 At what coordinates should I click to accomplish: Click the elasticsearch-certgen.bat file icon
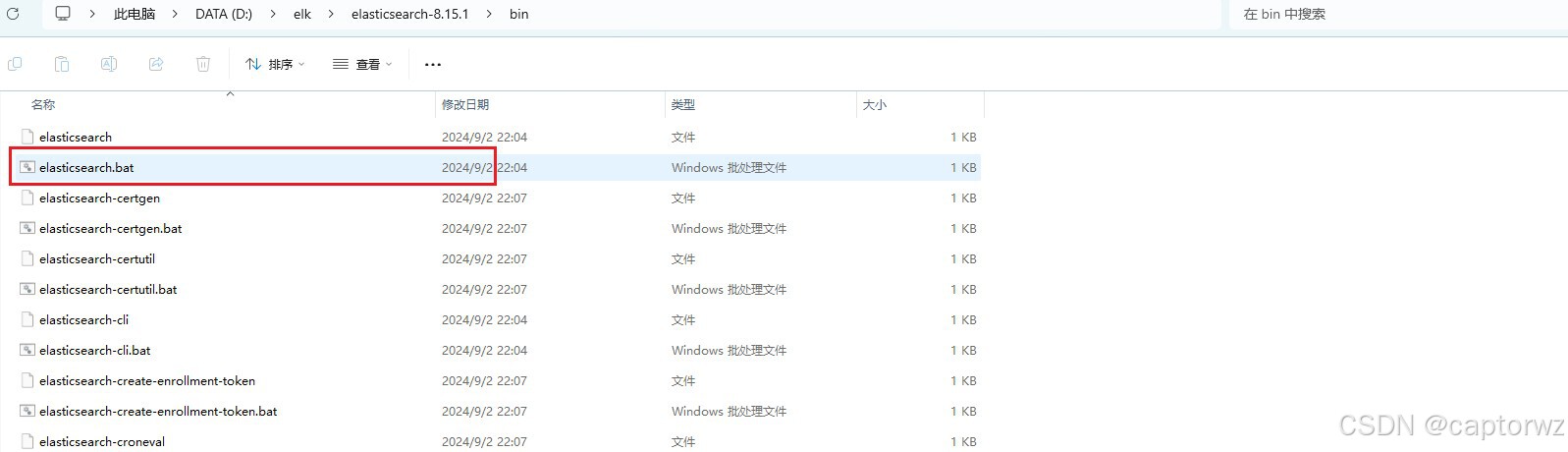point(27,228)
